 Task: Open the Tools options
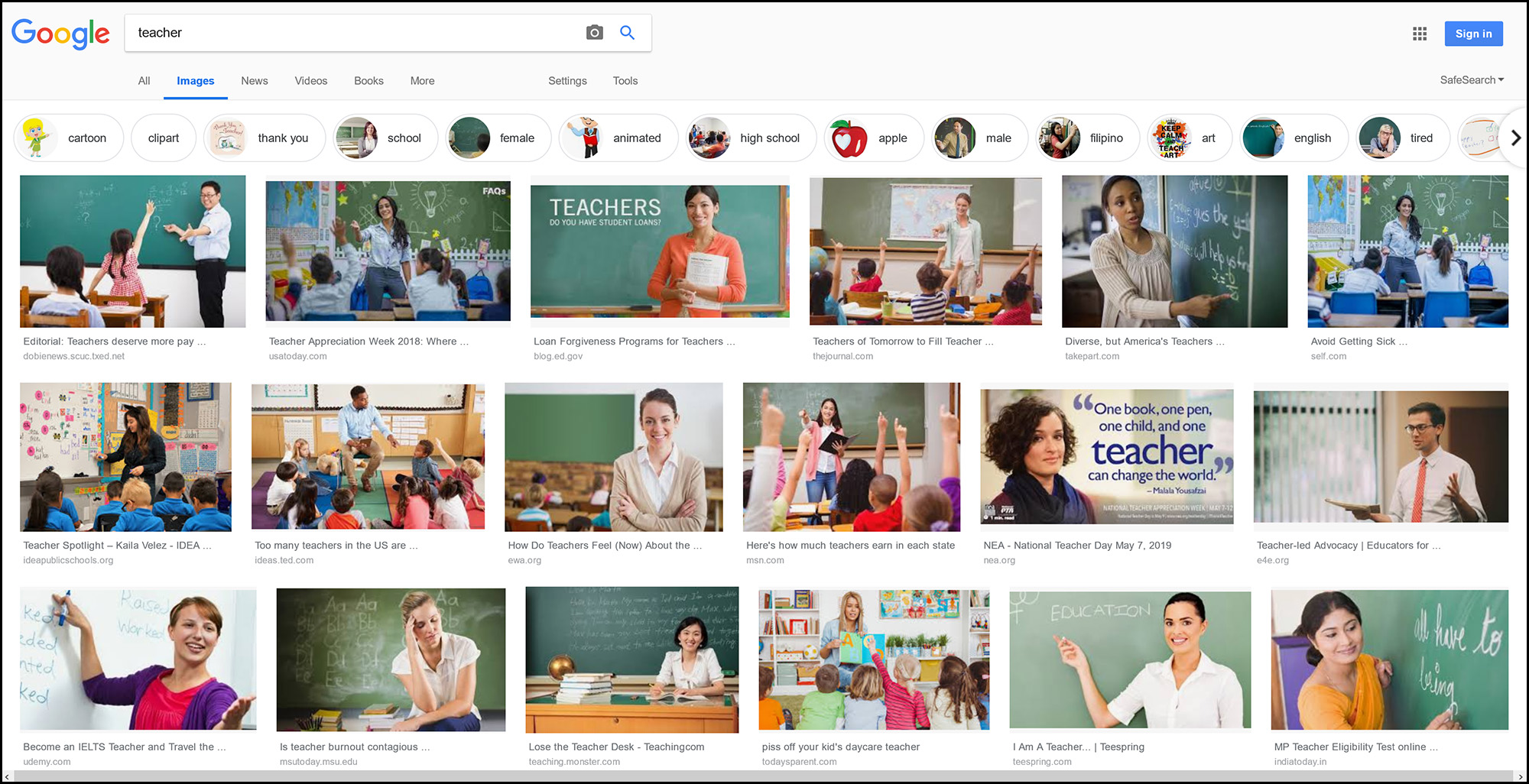pyautogui.click(x=625, y=81)
